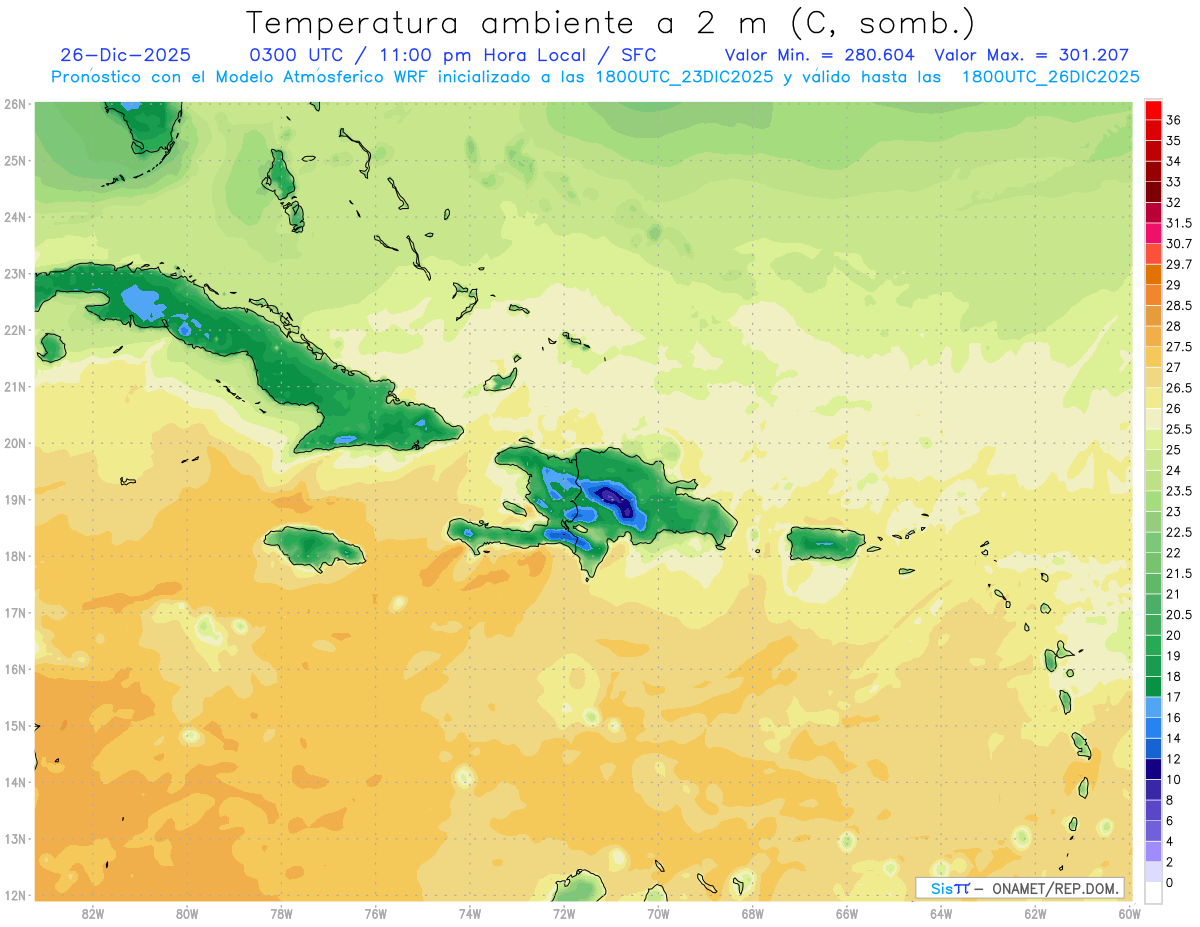Click the title 'Temperatura ambiente a 2 m'
This screenshot has width=1200, height=927.
pyautogui.click(x=506, y=23)
